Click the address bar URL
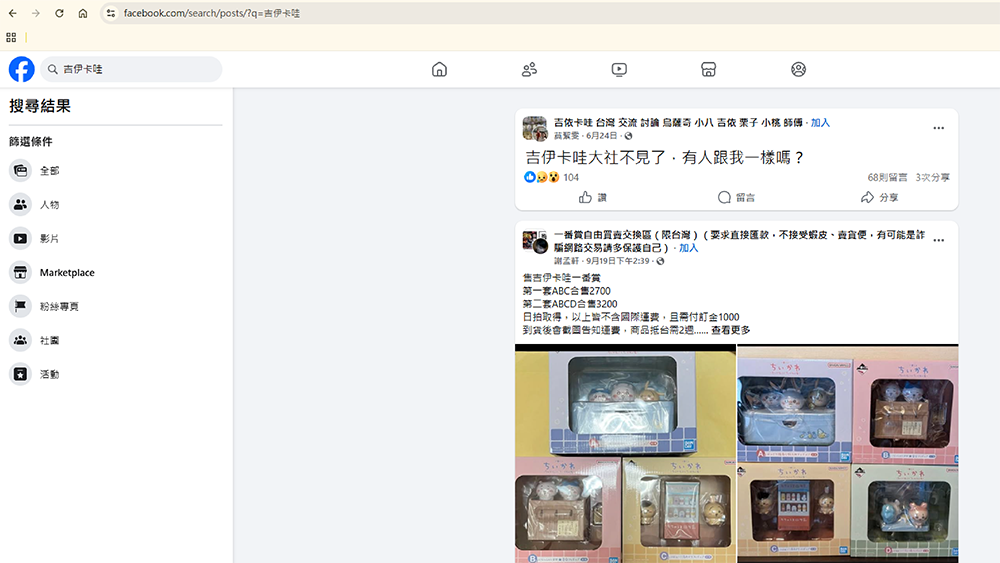 click(211, 13)
